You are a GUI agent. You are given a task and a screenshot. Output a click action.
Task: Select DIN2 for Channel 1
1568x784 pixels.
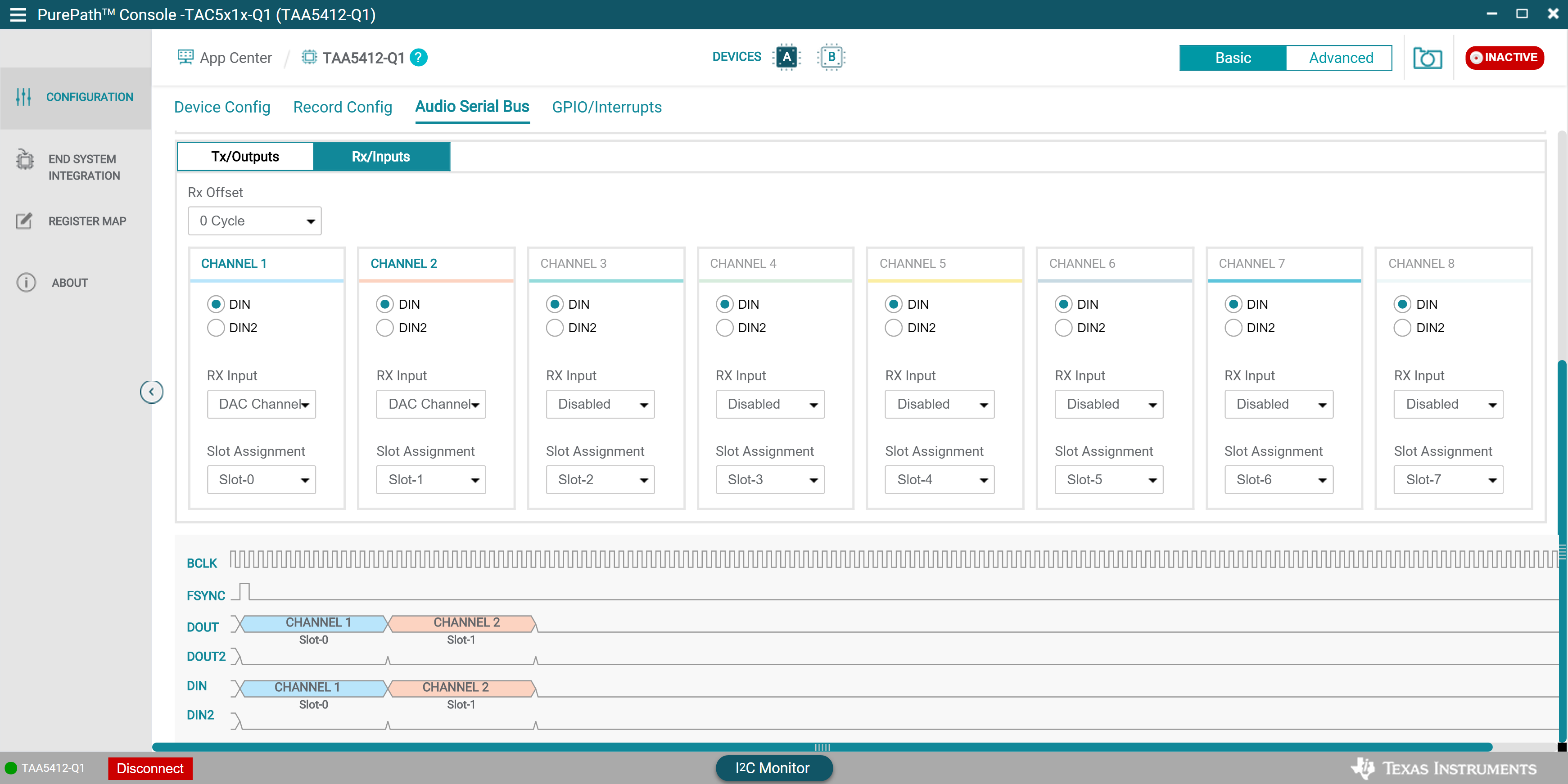point(216,328)
